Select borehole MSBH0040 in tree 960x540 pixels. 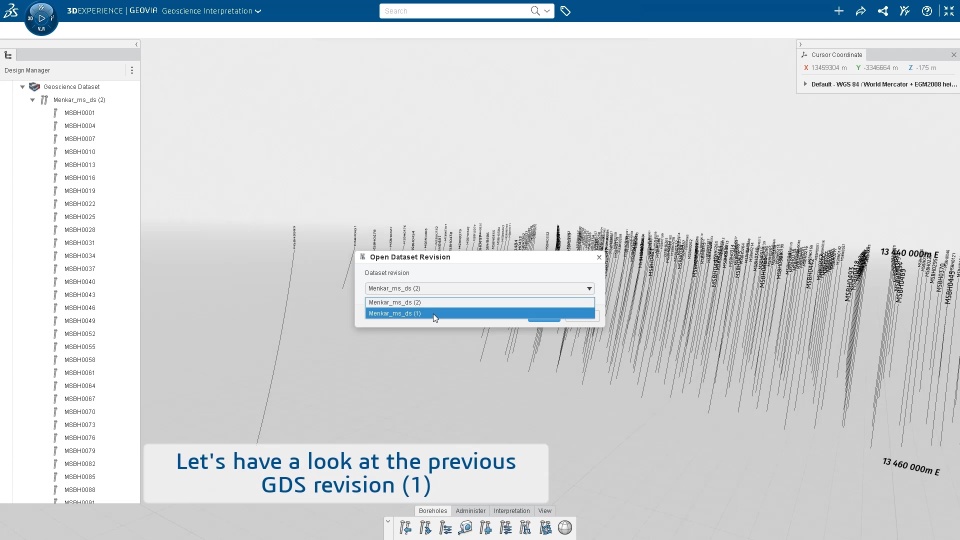[x=80, y=282]
